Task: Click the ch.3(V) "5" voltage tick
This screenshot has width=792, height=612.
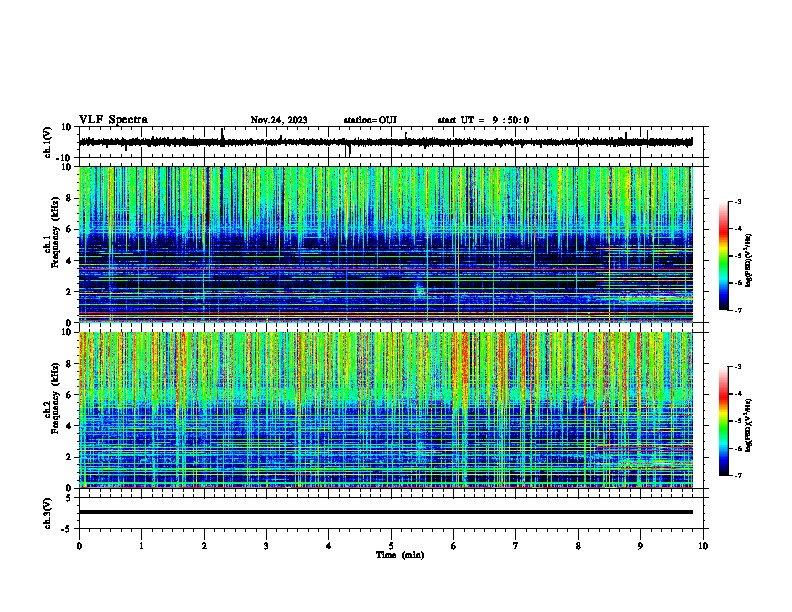Action: coord(69,498)
